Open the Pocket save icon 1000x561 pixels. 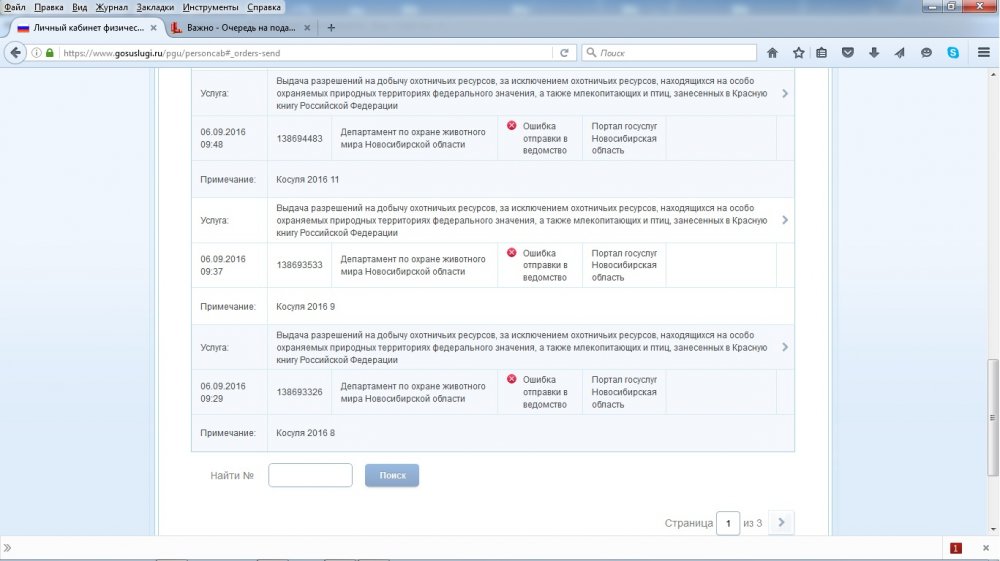848,53
